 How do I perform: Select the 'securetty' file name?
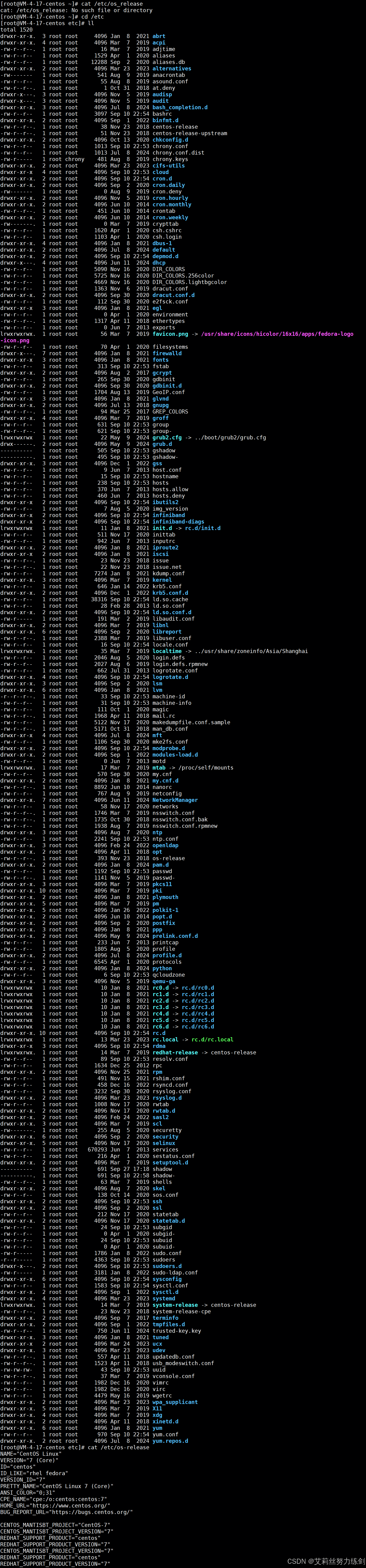click(x=167, y=1130)
